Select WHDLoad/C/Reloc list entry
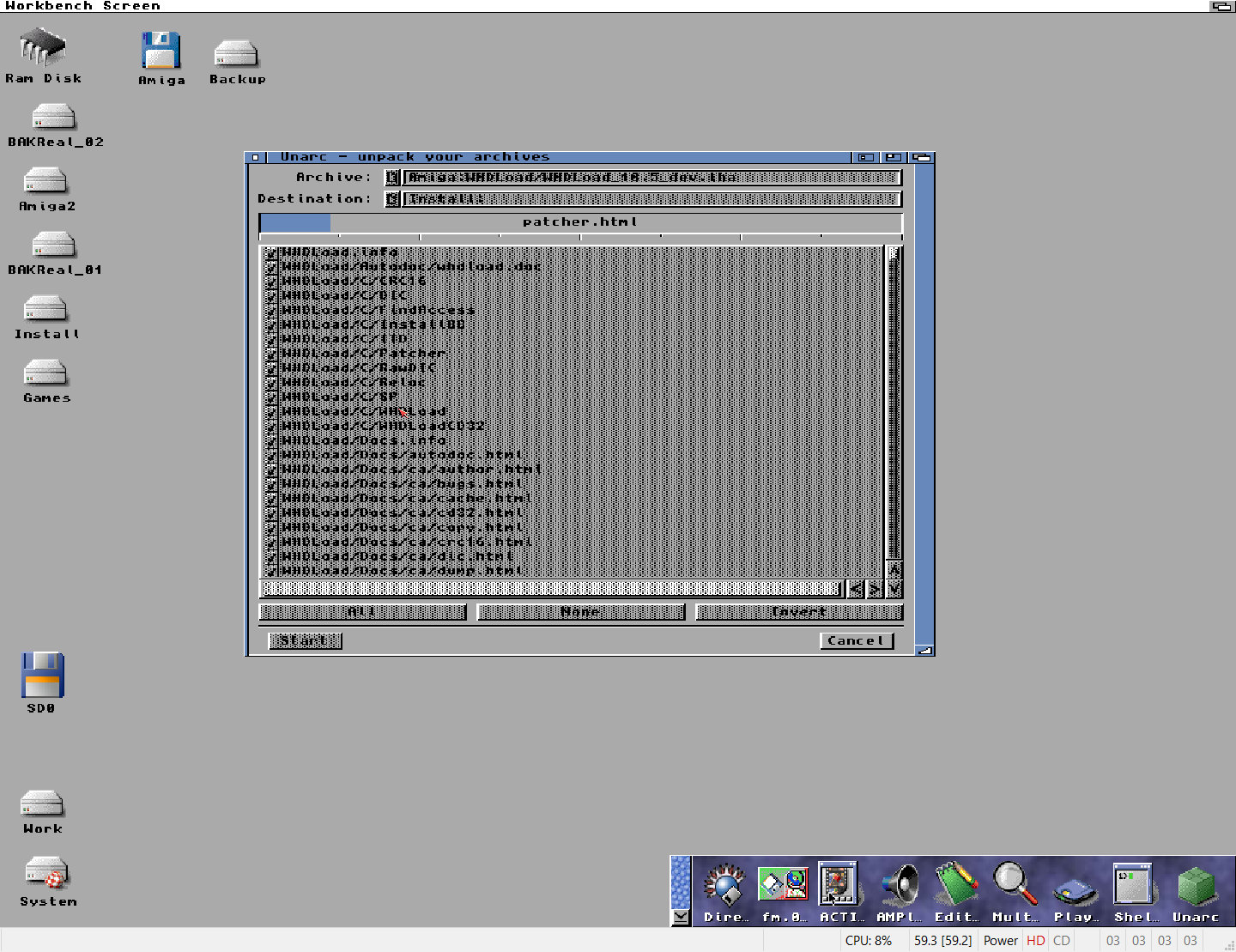Image resolution: width=1236 pixels, height=952 pixels. click(354, 383)
